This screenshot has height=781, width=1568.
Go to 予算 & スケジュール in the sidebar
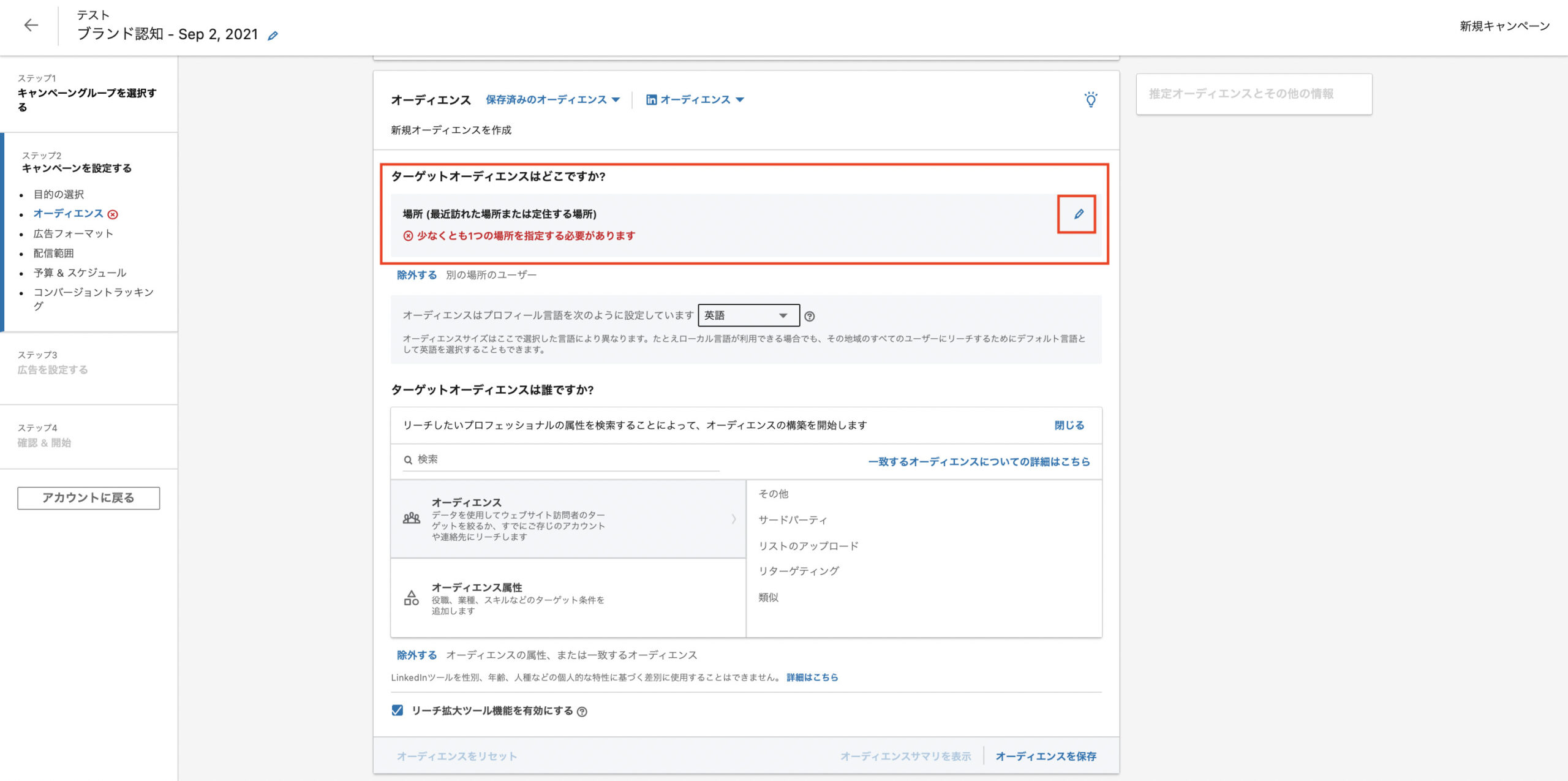[80, 273]
